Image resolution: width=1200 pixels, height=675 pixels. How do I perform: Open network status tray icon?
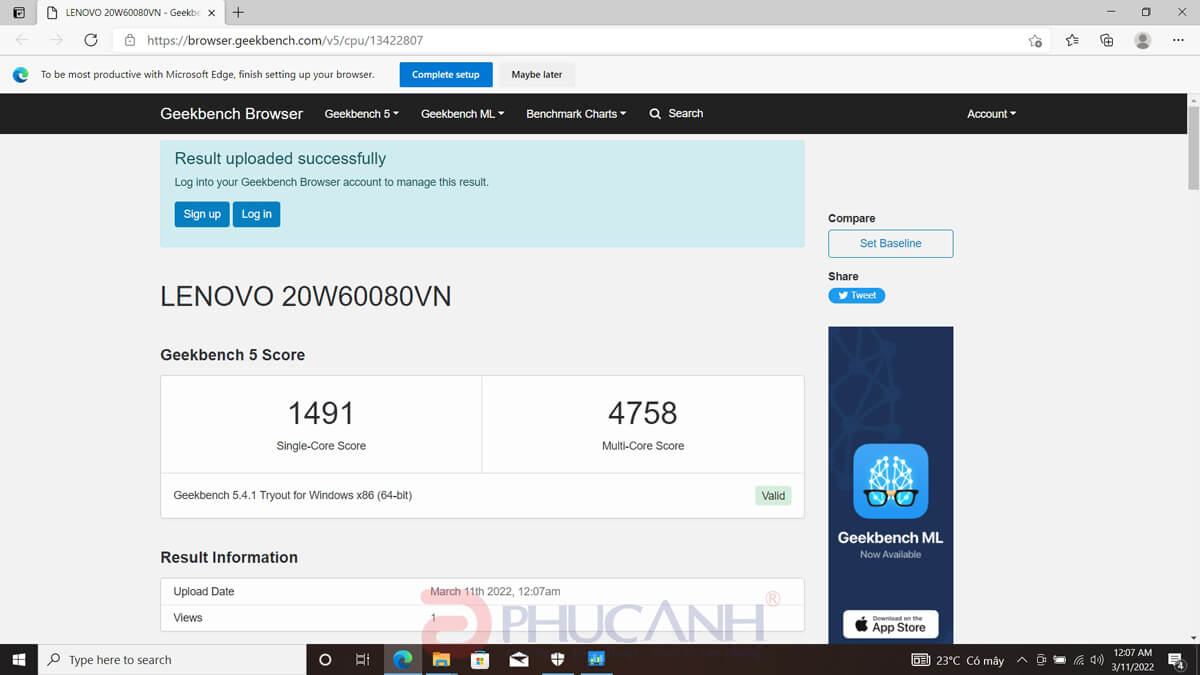1078,660
